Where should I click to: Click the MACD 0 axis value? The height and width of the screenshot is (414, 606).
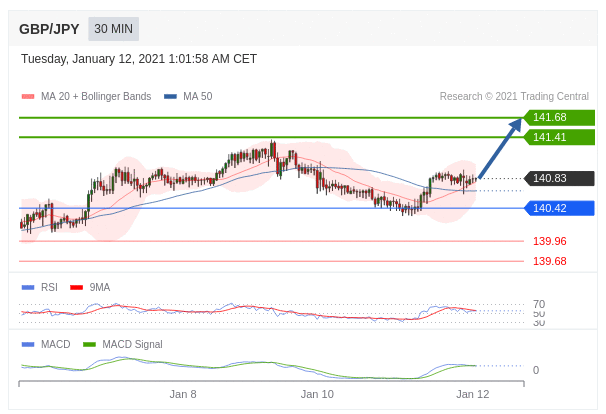(536, 370)
